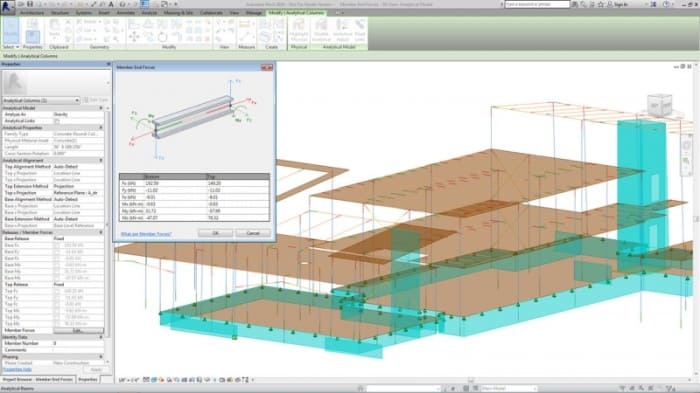This screenshot has width=700, height=393.
Task: Toggle the Analytical Links checkbox
Action: [57, 121]
